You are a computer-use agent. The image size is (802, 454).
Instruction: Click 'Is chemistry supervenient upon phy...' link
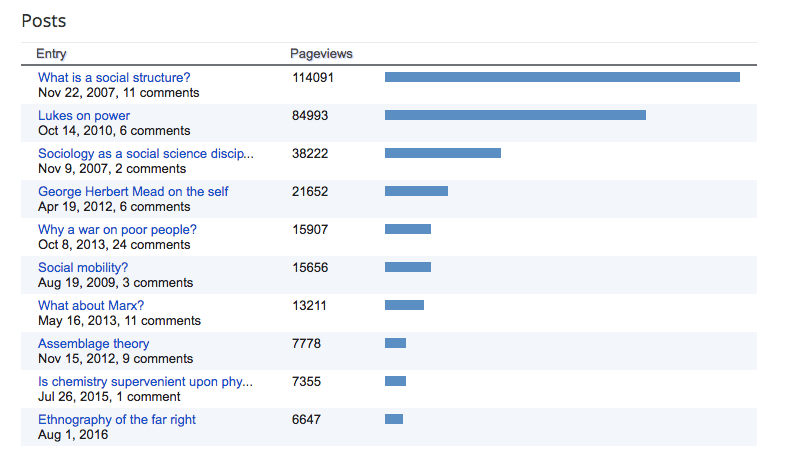pyautogui.click(x=145, y=381)
